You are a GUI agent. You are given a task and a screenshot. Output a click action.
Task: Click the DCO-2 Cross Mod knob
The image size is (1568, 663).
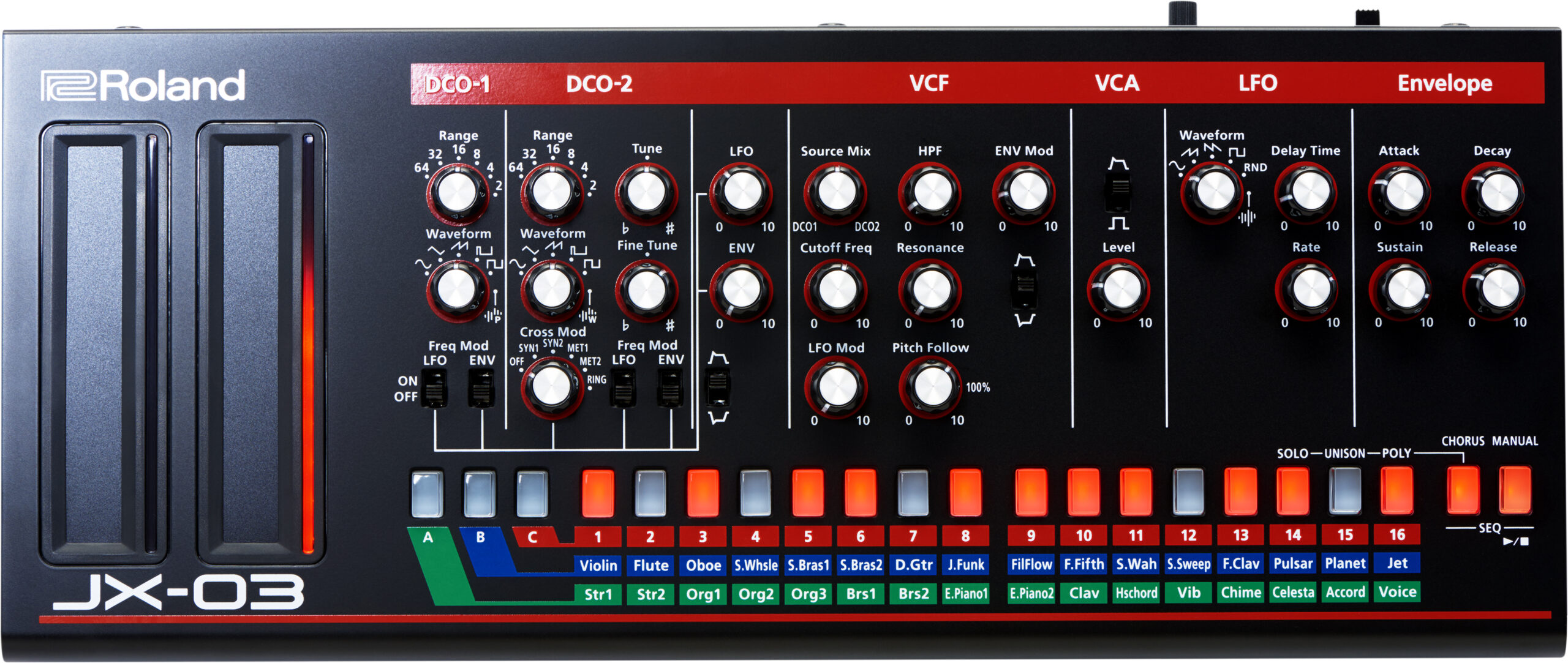[x=551, y=387]
